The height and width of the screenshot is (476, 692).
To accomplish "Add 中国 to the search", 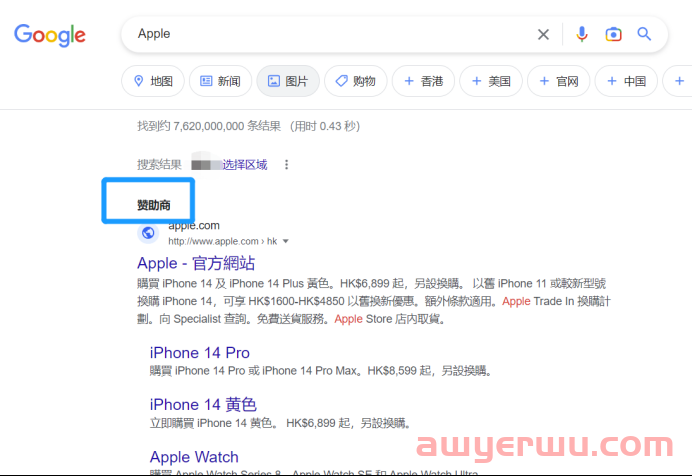I will 626,81.
